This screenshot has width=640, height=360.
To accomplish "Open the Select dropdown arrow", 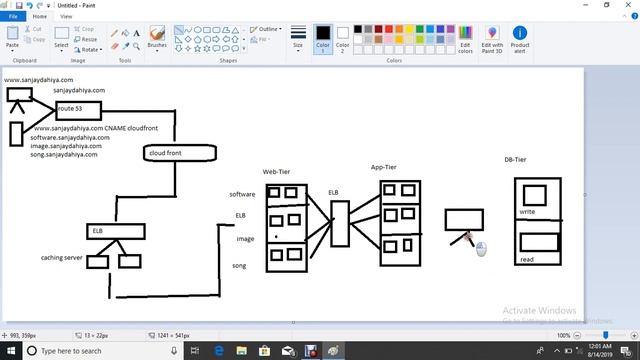I will coord(61,51).
